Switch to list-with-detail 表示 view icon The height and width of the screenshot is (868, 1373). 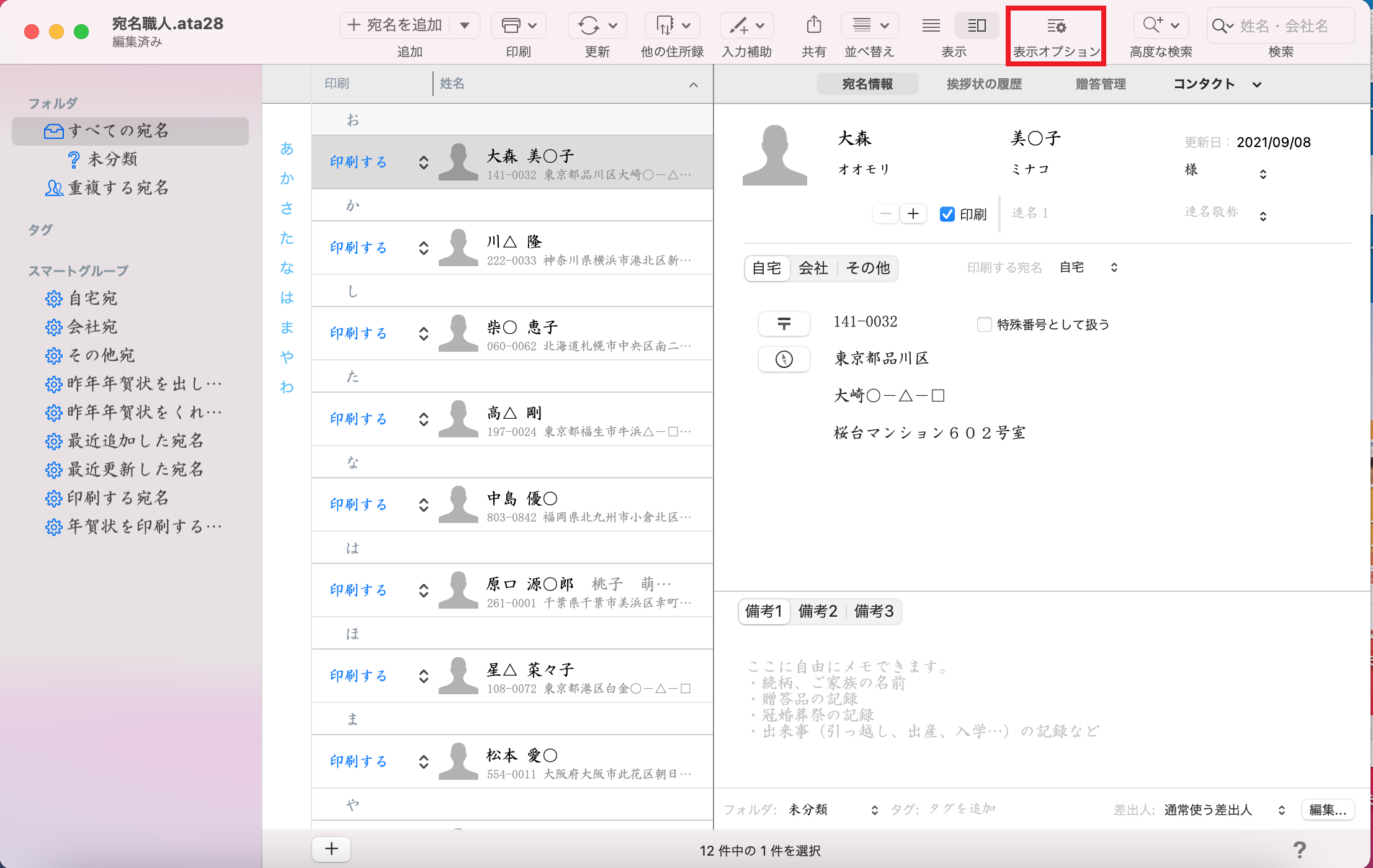click(977, 25)
